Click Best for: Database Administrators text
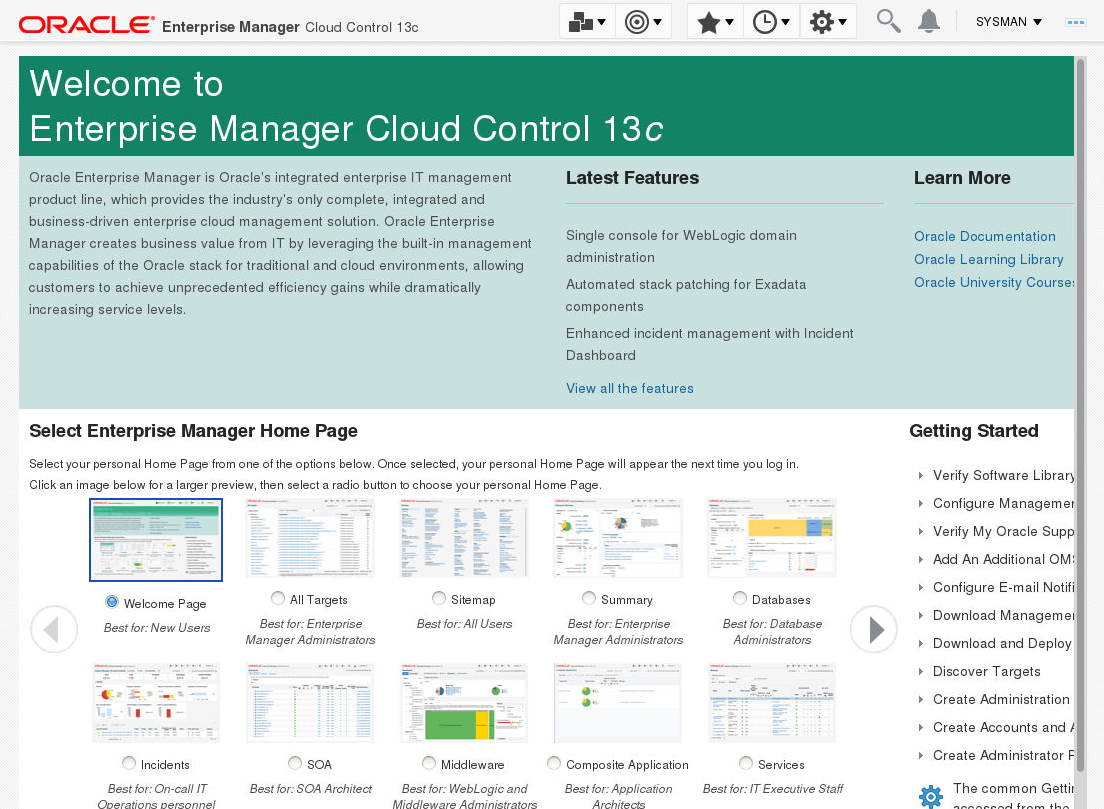The height and width of the screenshot is (809, 1104). tap(772, 632)
